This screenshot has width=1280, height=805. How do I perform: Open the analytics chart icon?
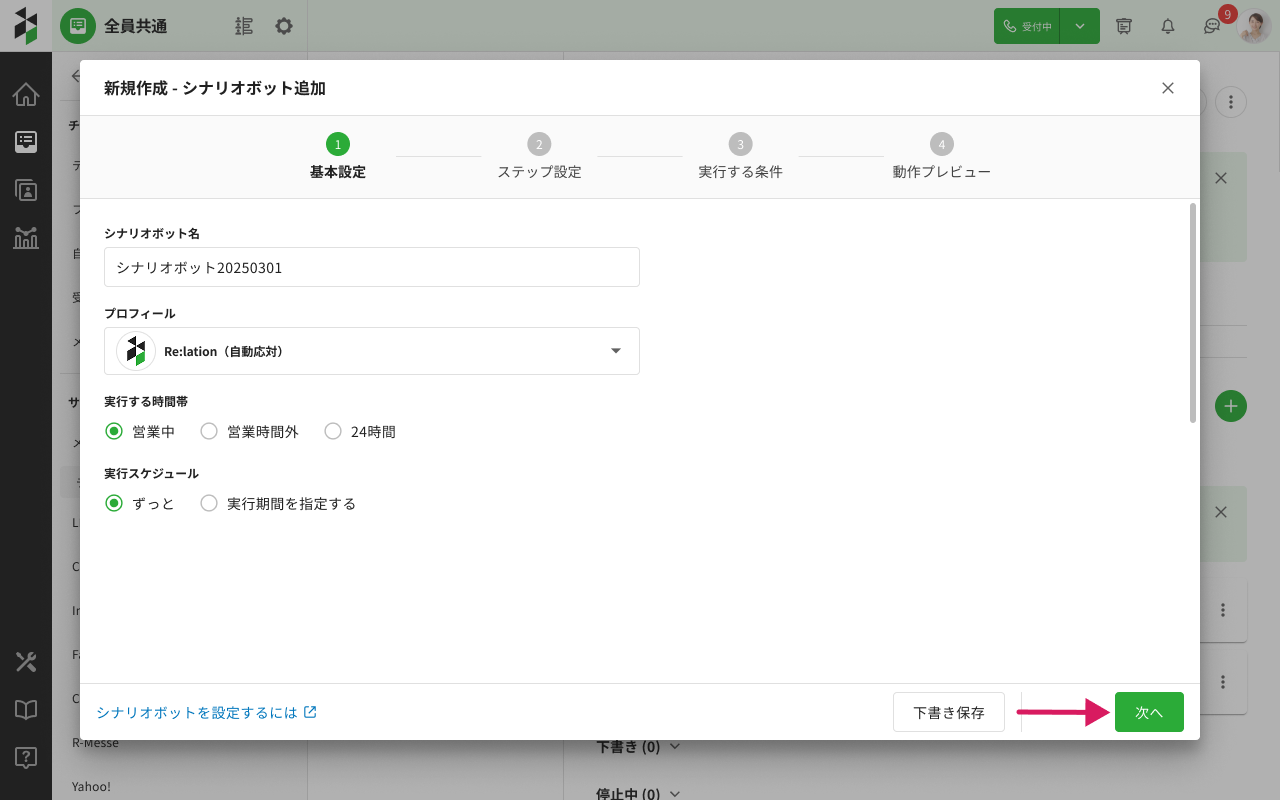click(26, 238)
